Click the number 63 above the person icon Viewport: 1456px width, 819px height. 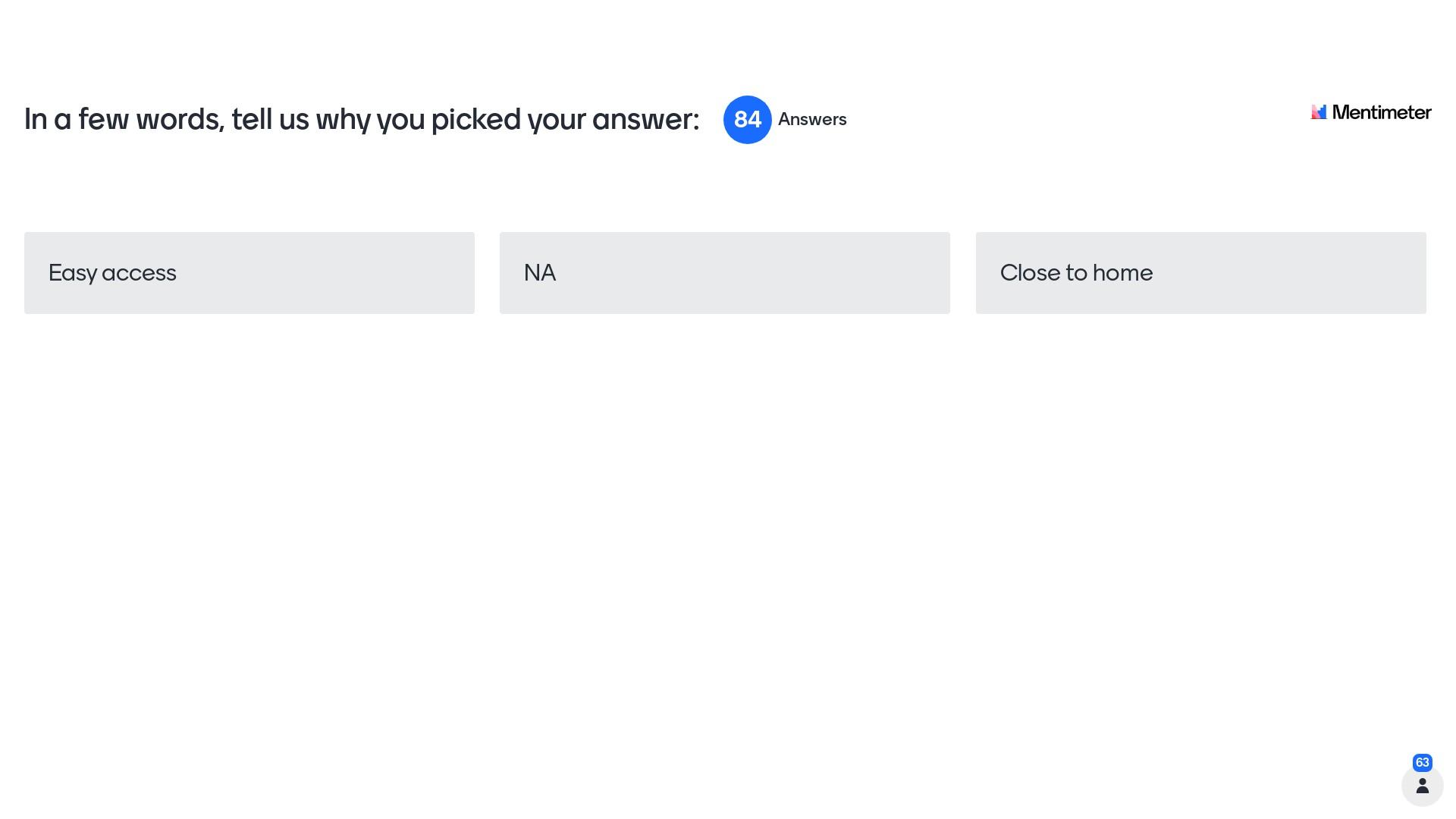point(1422,762)
